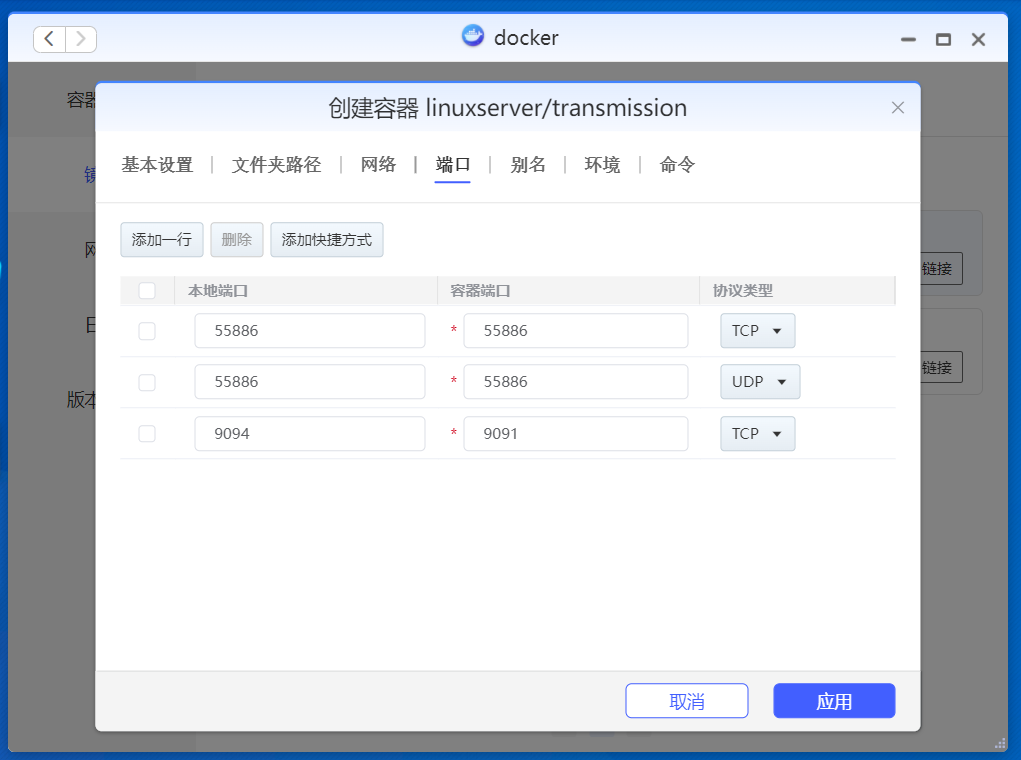Switch to the 环境 tab
Image resolution: width=1021 pixels, height=760 pixels.
click(602, 165)
